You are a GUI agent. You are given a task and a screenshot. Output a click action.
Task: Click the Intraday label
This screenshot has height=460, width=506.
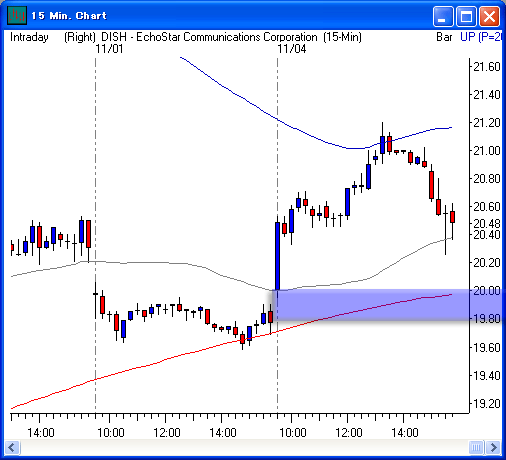29,37
